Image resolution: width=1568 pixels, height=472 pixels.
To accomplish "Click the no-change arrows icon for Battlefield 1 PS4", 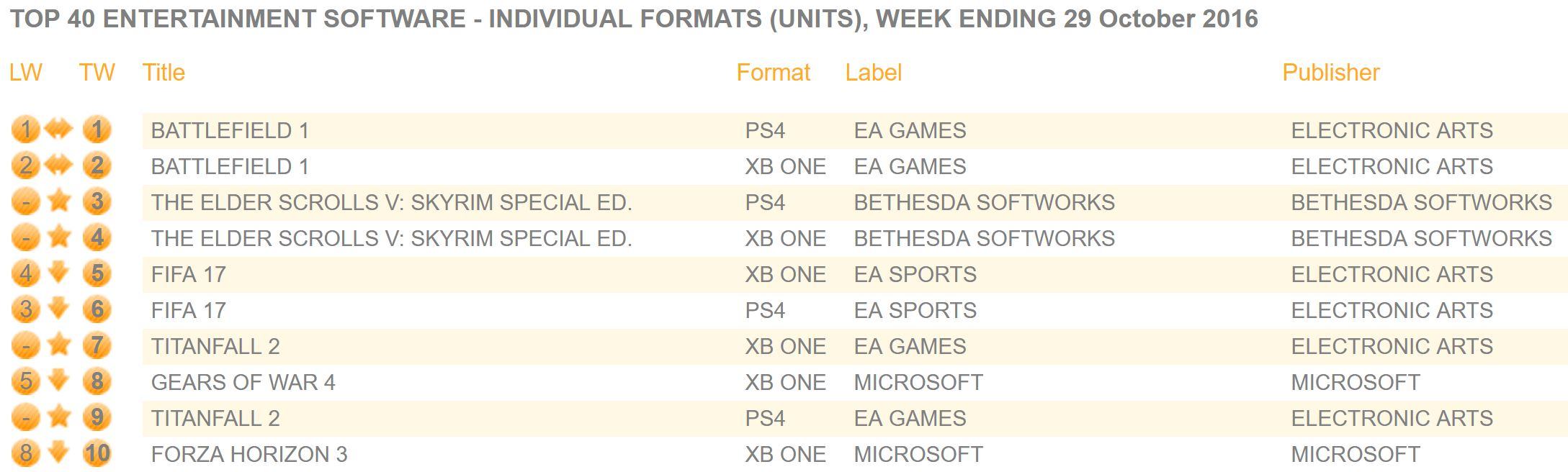I will coord(60,130).
